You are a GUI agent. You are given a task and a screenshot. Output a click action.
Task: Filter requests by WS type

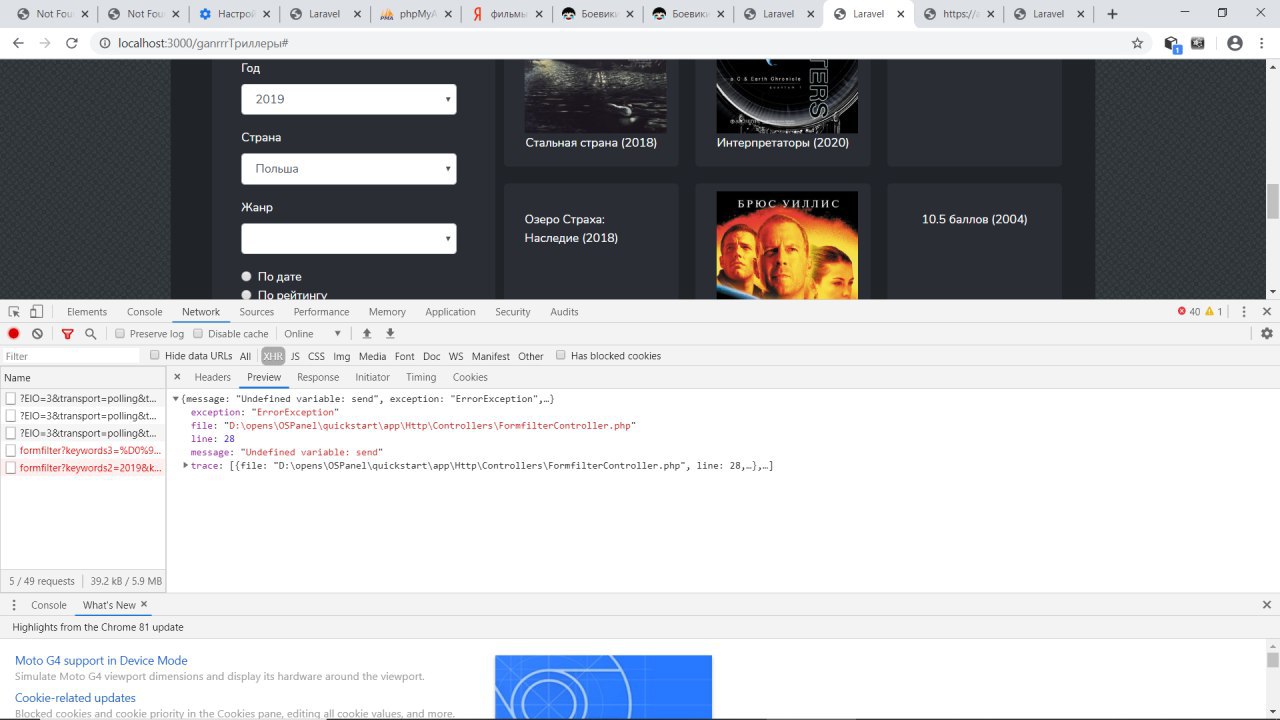point(456,356)
